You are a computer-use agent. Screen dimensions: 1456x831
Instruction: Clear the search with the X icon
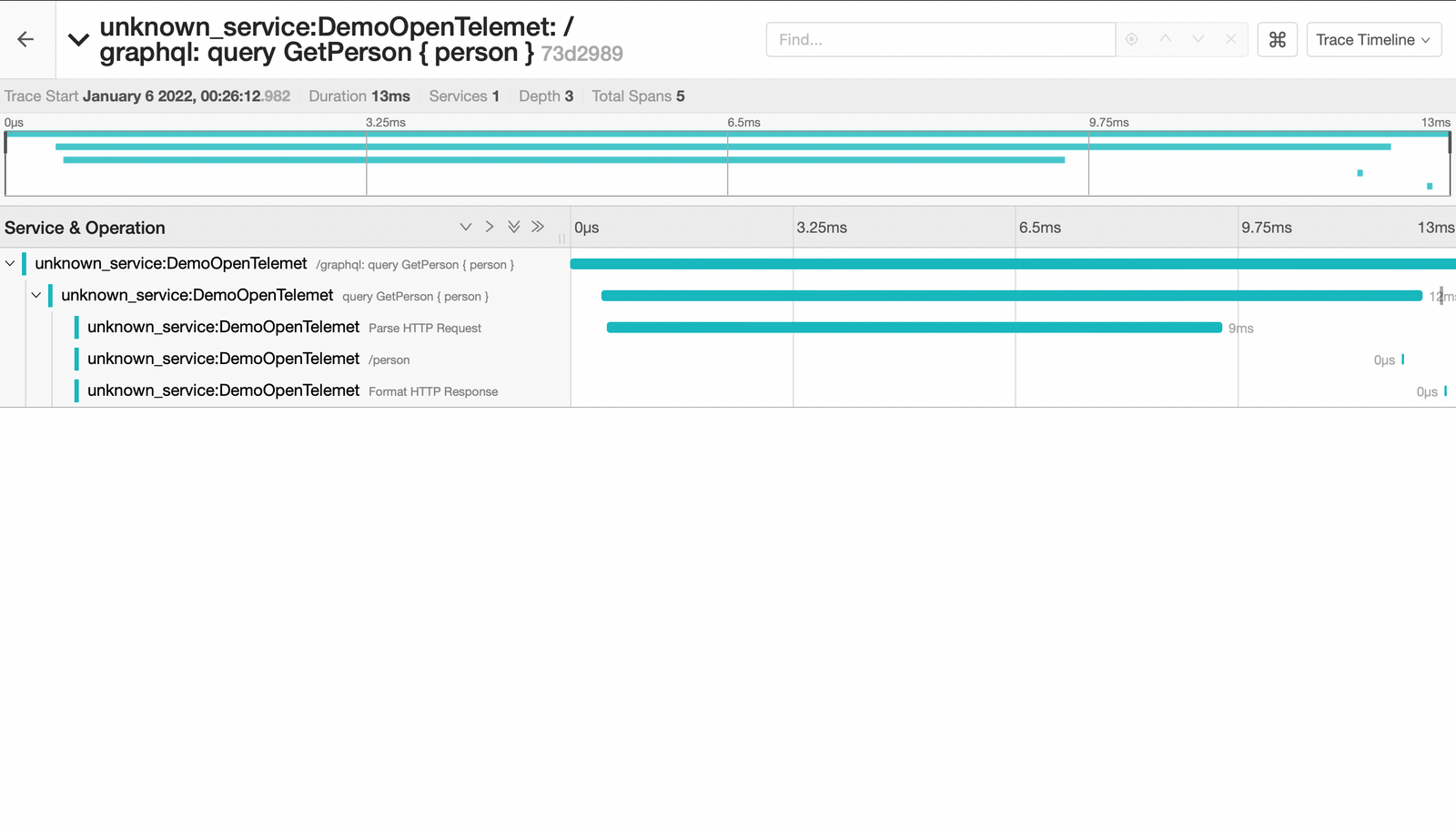click(1229, 39)
